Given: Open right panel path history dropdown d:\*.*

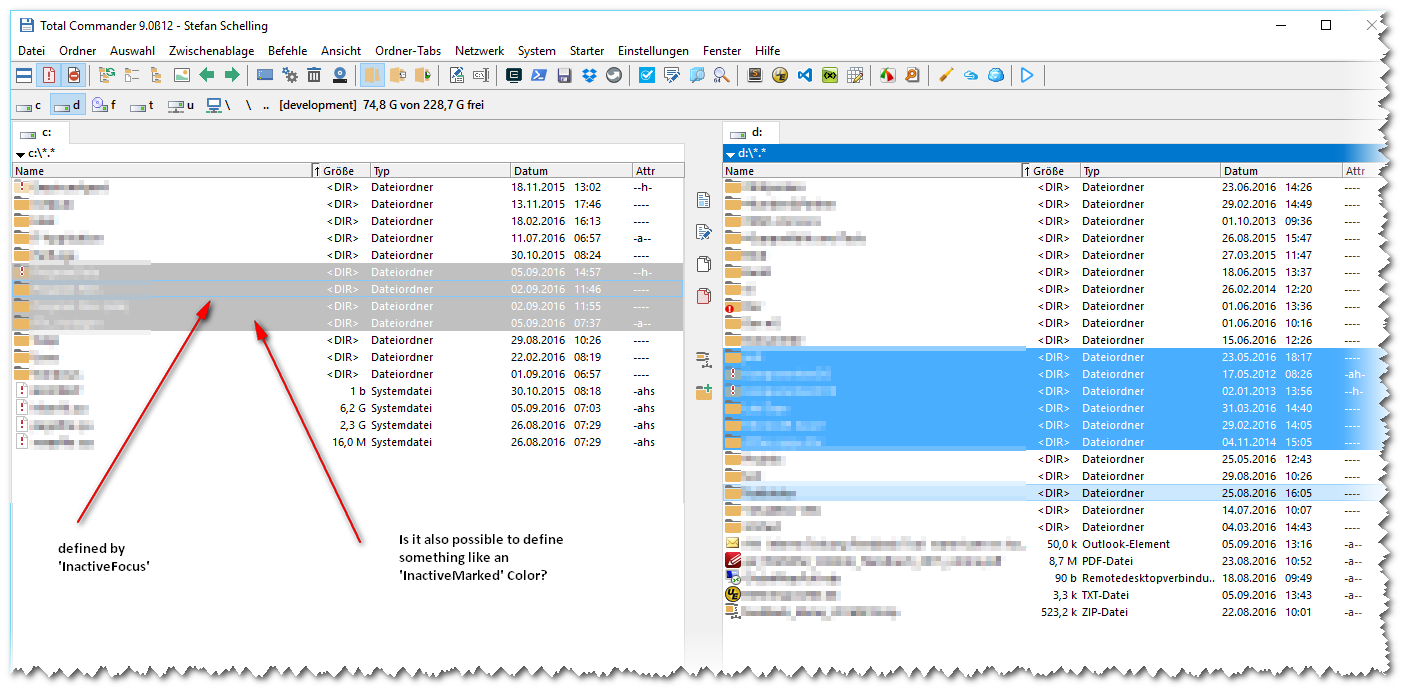Looking at the screenshot, I should pyautogui.click(x=731, y=154).
